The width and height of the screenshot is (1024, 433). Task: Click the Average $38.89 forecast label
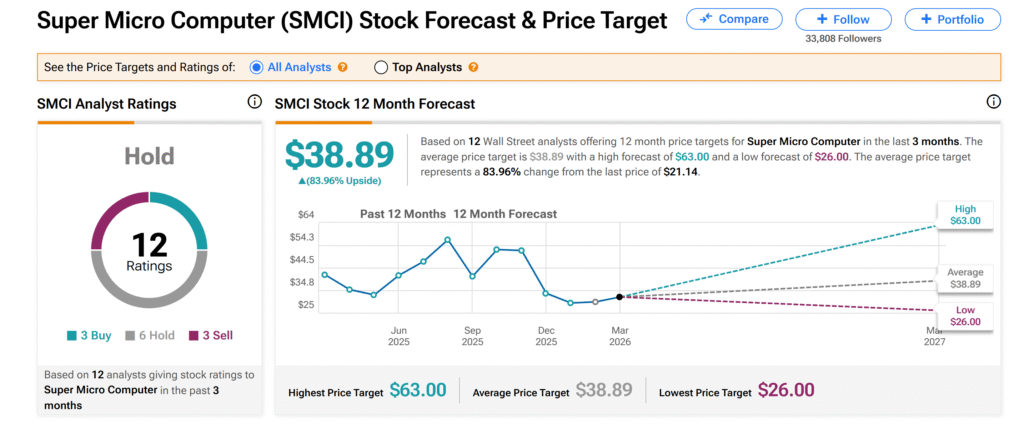(x=965, y=278)
